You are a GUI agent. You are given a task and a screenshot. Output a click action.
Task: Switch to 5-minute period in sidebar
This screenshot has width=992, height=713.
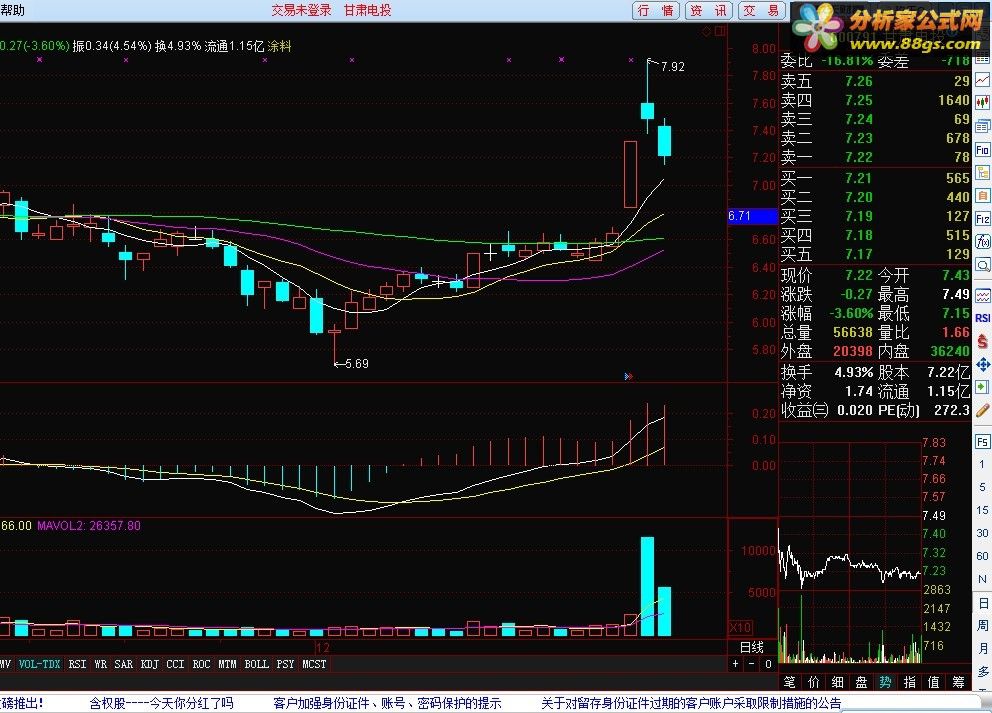983,487
